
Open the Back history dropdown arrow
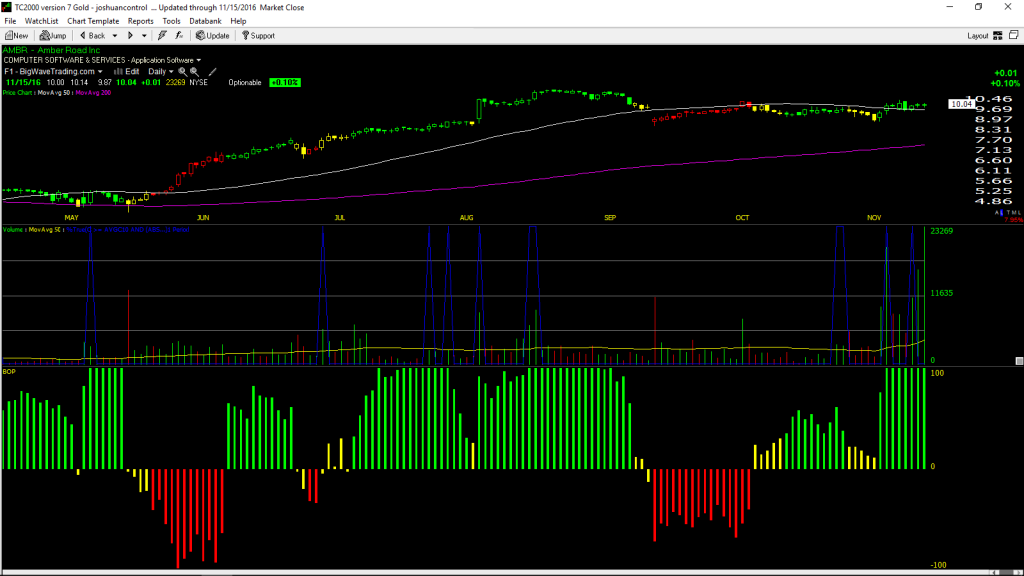click(x=115, y=36)
